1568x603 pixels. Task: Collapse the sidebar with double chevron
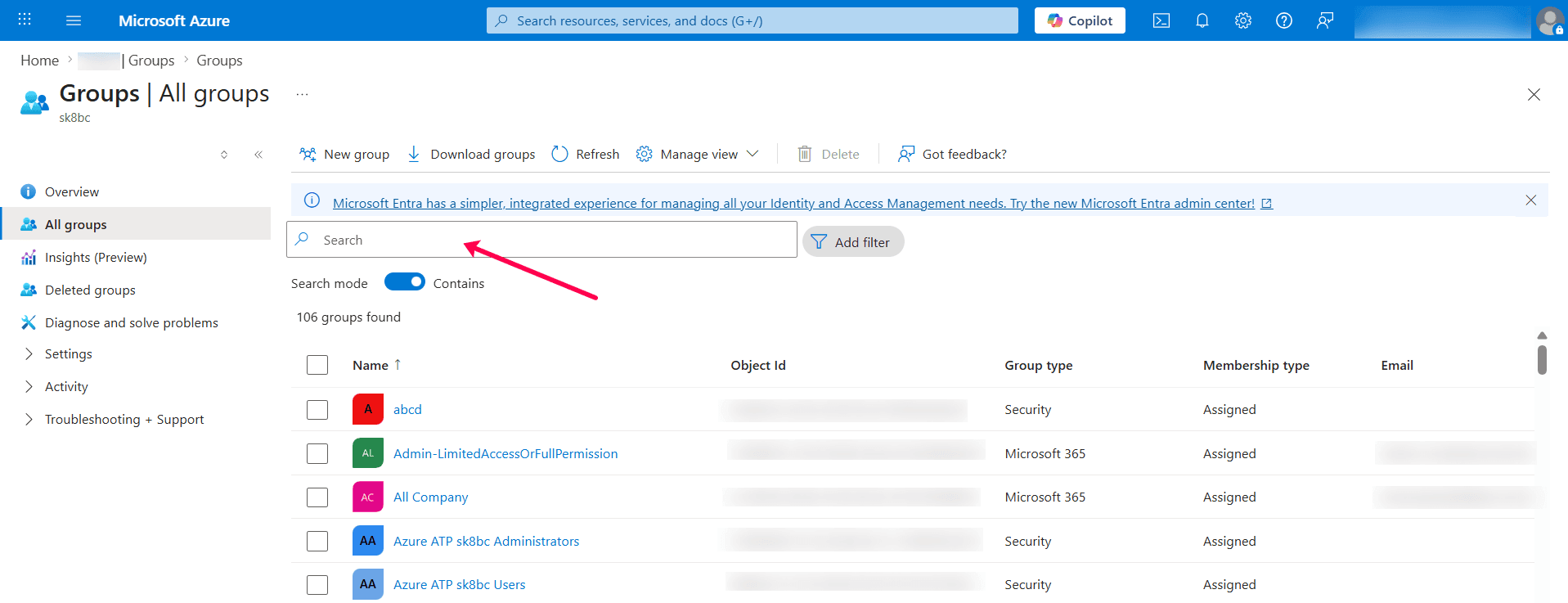[258, 155]
